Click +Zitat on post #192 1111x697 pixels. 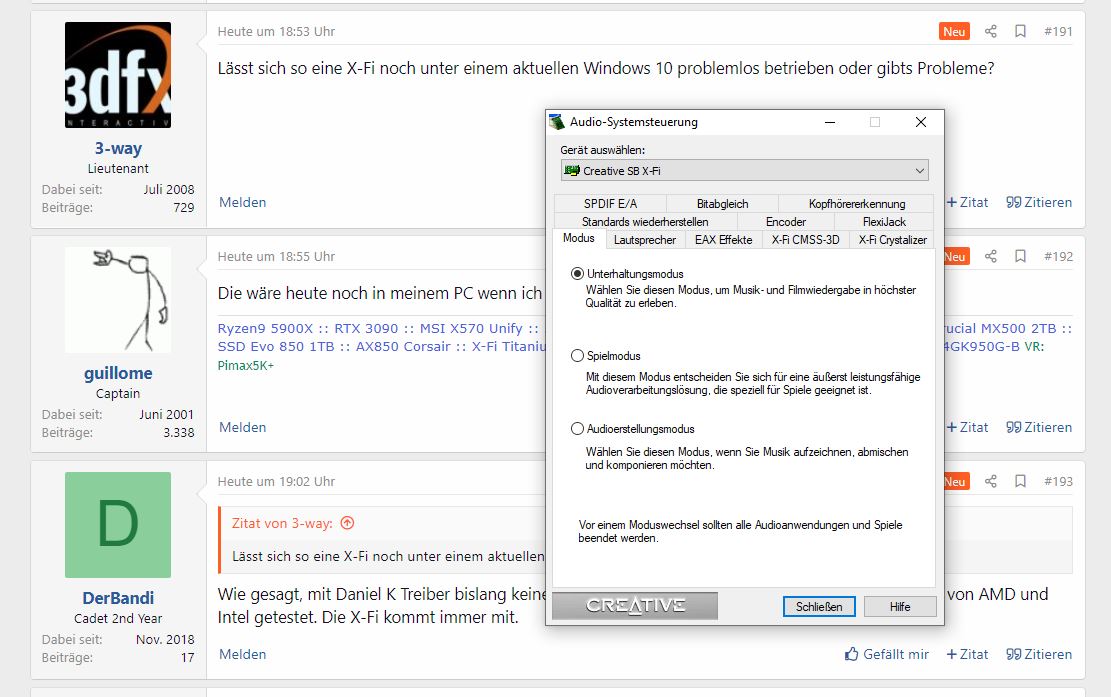[967, 428]
